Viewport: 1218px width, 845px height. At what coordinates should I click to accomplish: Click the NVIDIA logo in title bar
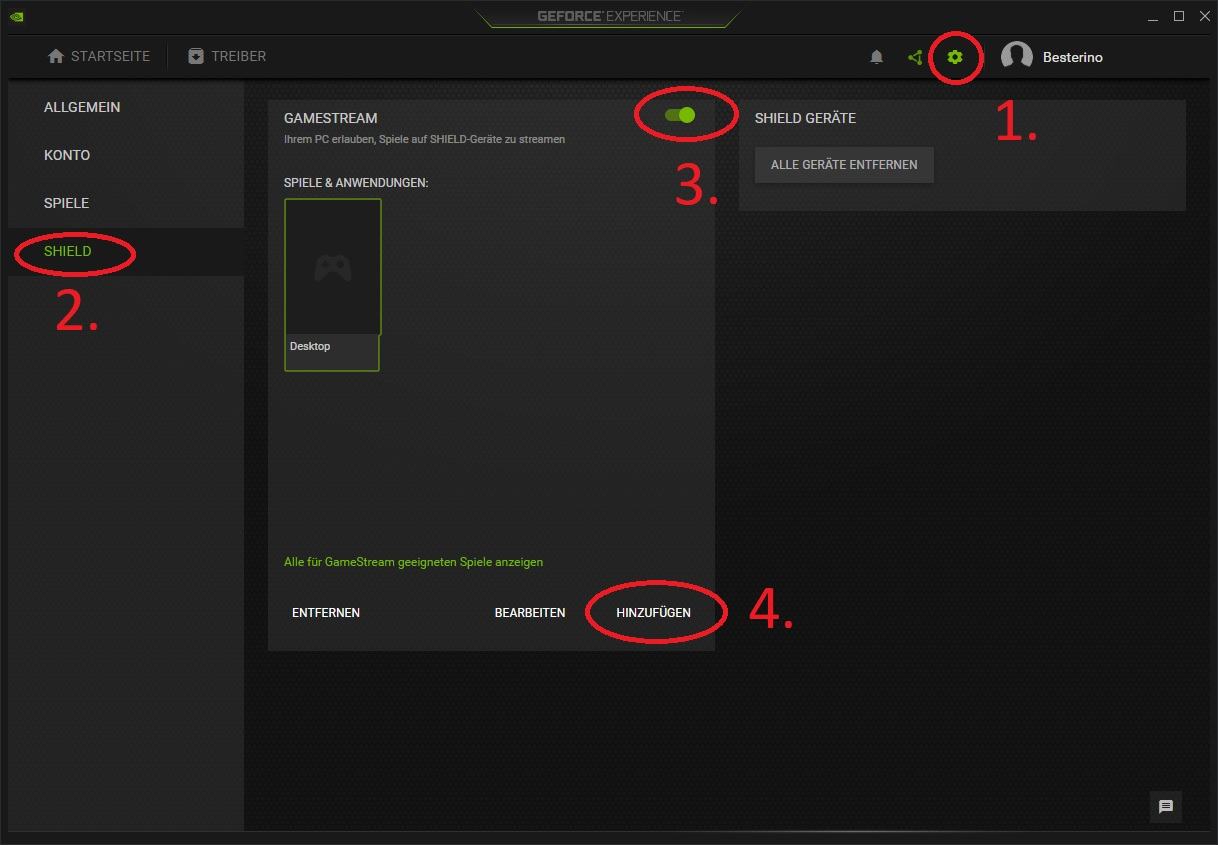tap(17, 16)
